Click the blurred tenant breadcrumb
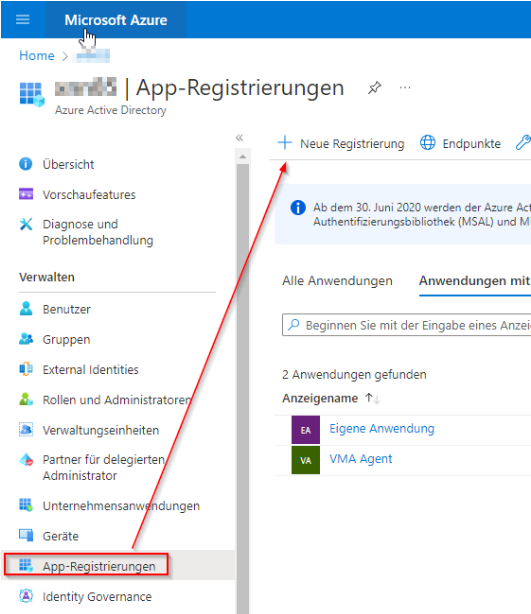This screenshot has height=614, width=531. tap(93, 56)
